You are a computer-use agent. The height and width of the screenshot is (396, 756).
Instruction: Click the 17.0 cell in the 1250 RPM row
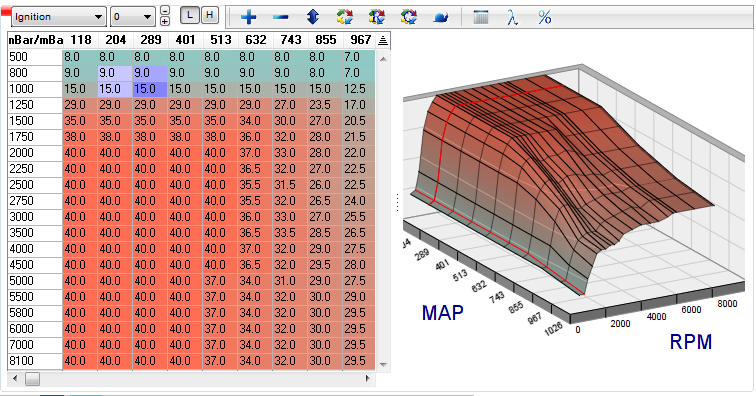point(360,105)
